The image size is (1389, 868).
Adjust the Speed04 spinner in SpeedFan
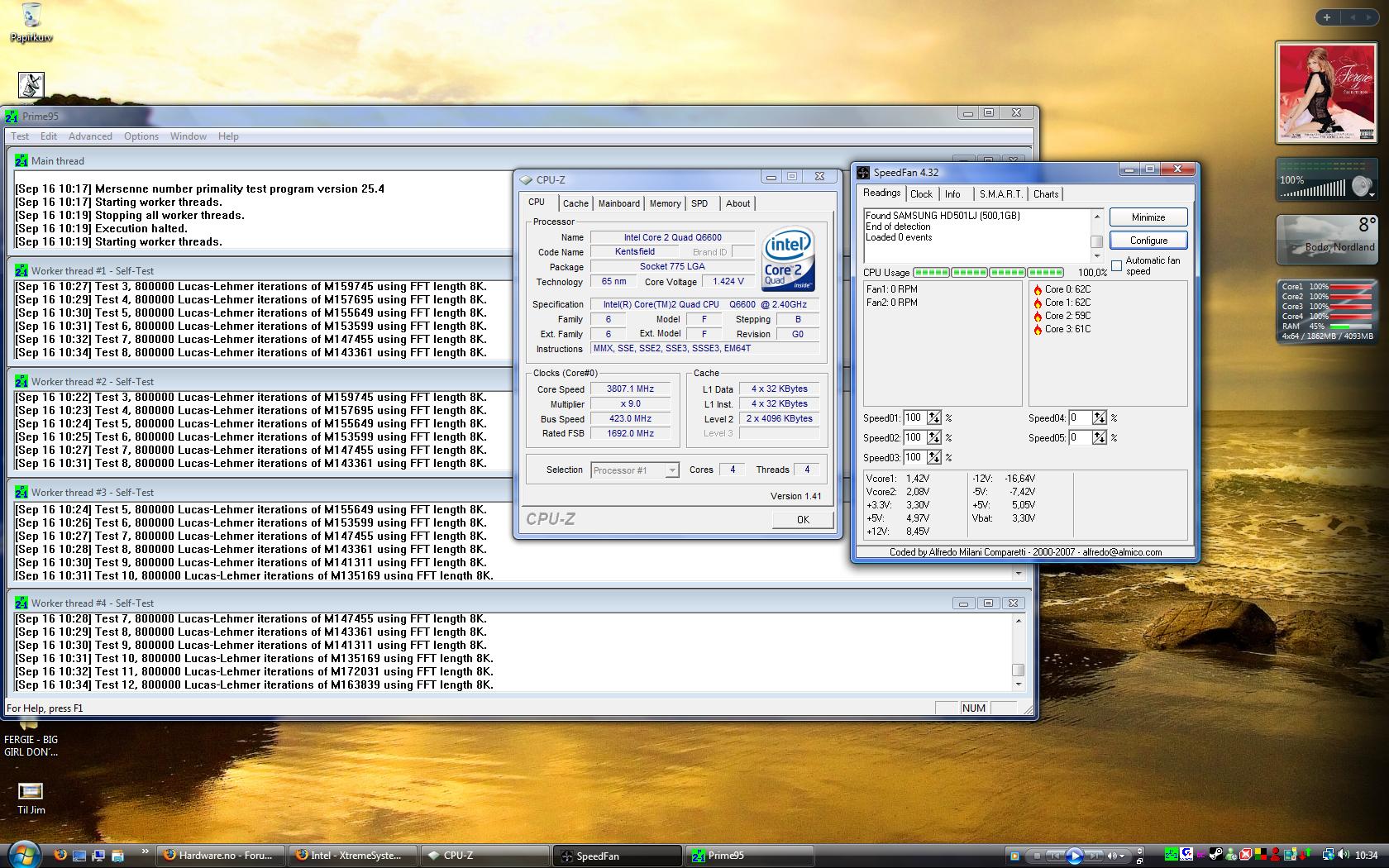click(1100, 418)
